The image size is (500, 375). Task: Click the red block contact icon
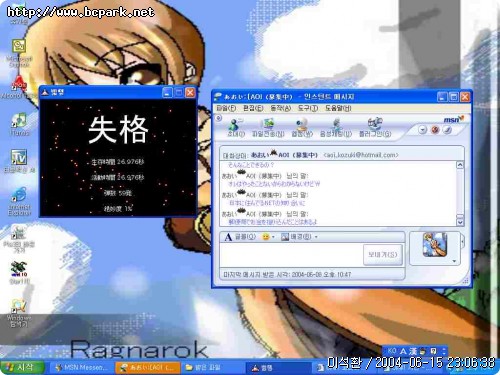point(435,130)
